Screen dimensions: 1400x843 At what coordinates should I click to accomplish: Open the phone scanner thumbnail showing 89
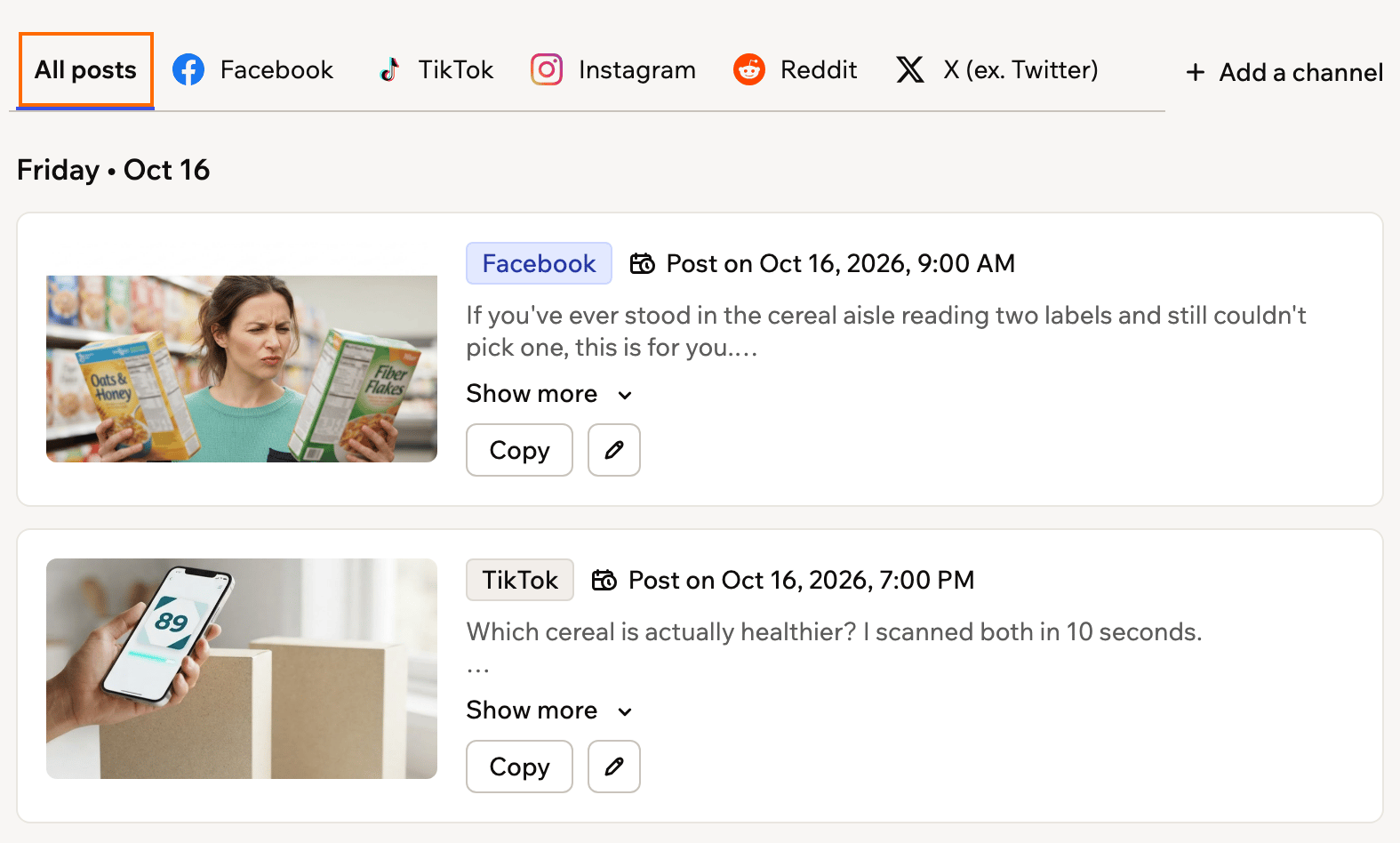click(242, 669)
